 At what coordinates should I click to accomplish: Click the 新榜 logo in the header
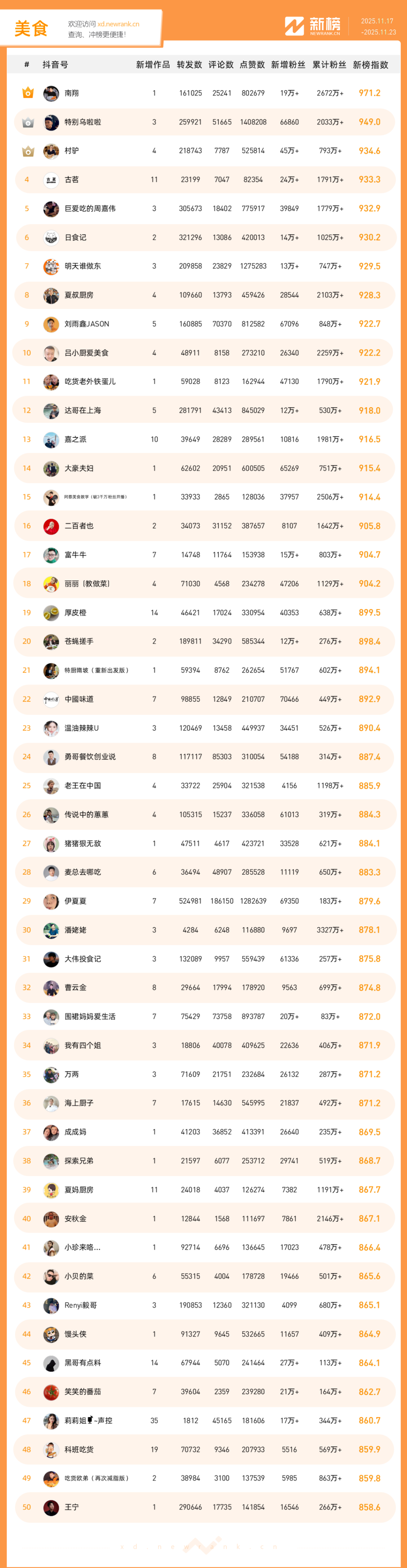click(x=313, y=26)
